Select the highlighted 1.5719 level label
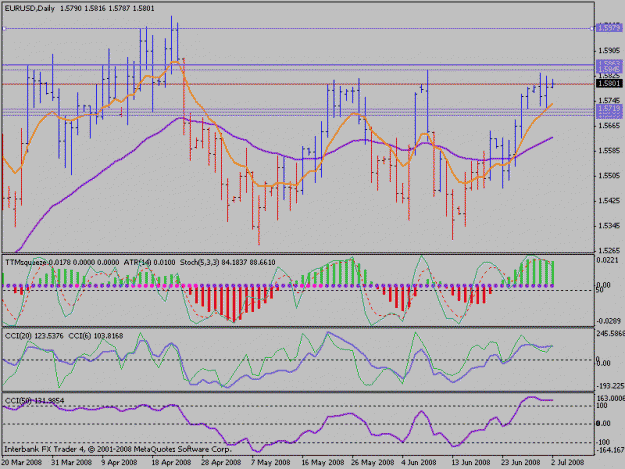625x469 pixels. pos(609,108)
